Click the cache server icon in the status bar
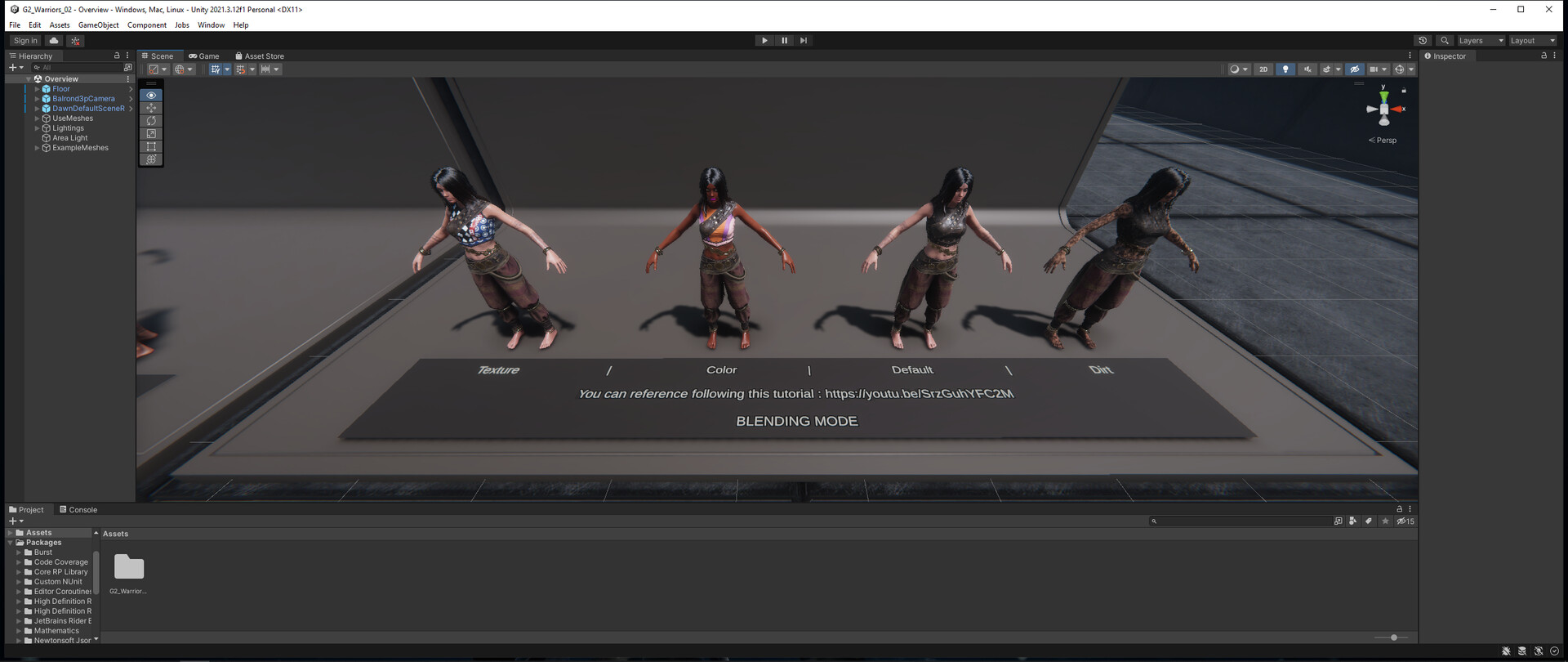 pyautogui.click(x=1522, y=651)
